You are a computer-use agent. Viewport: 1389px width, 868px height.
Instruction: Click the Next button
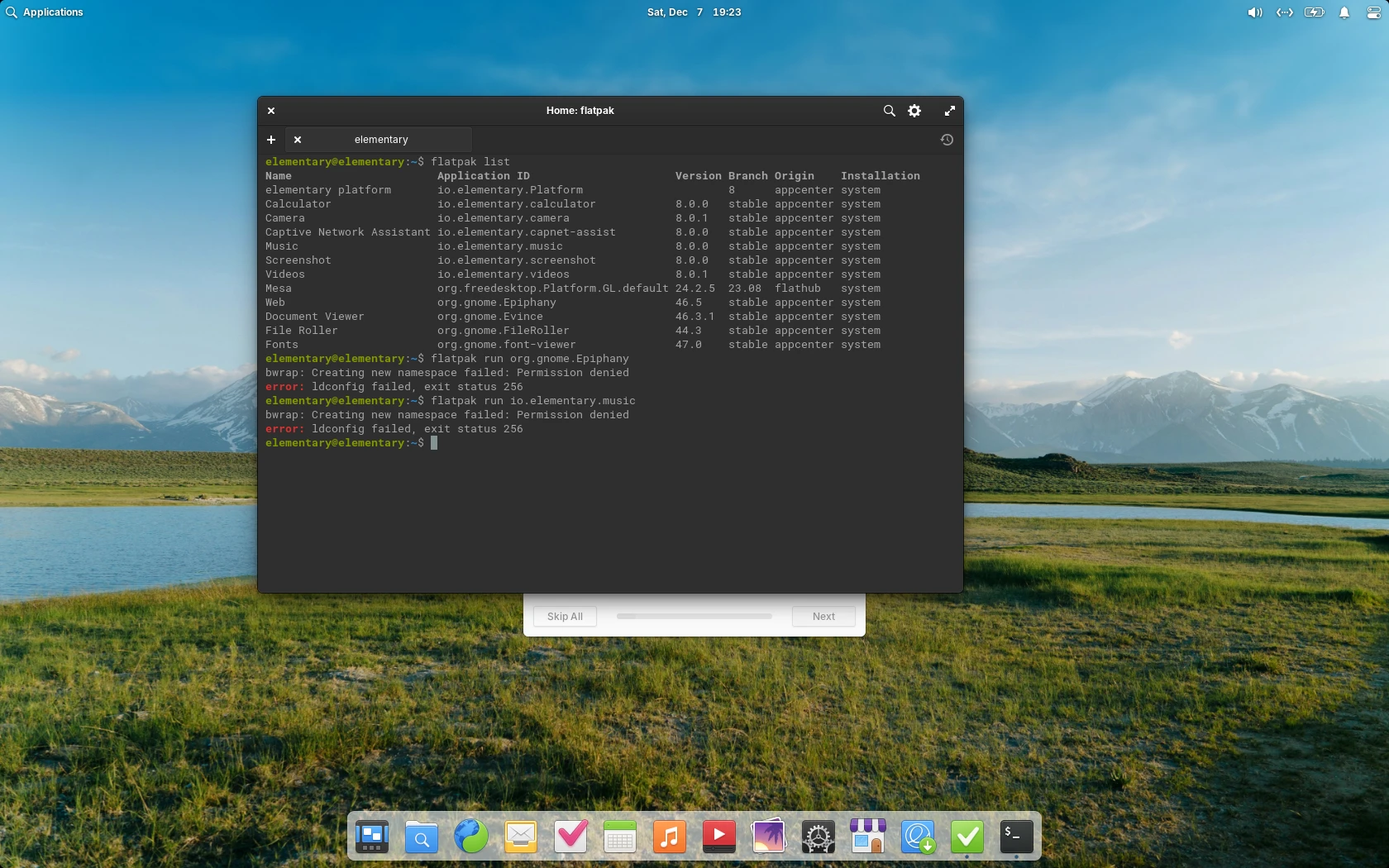coord(822,616)
